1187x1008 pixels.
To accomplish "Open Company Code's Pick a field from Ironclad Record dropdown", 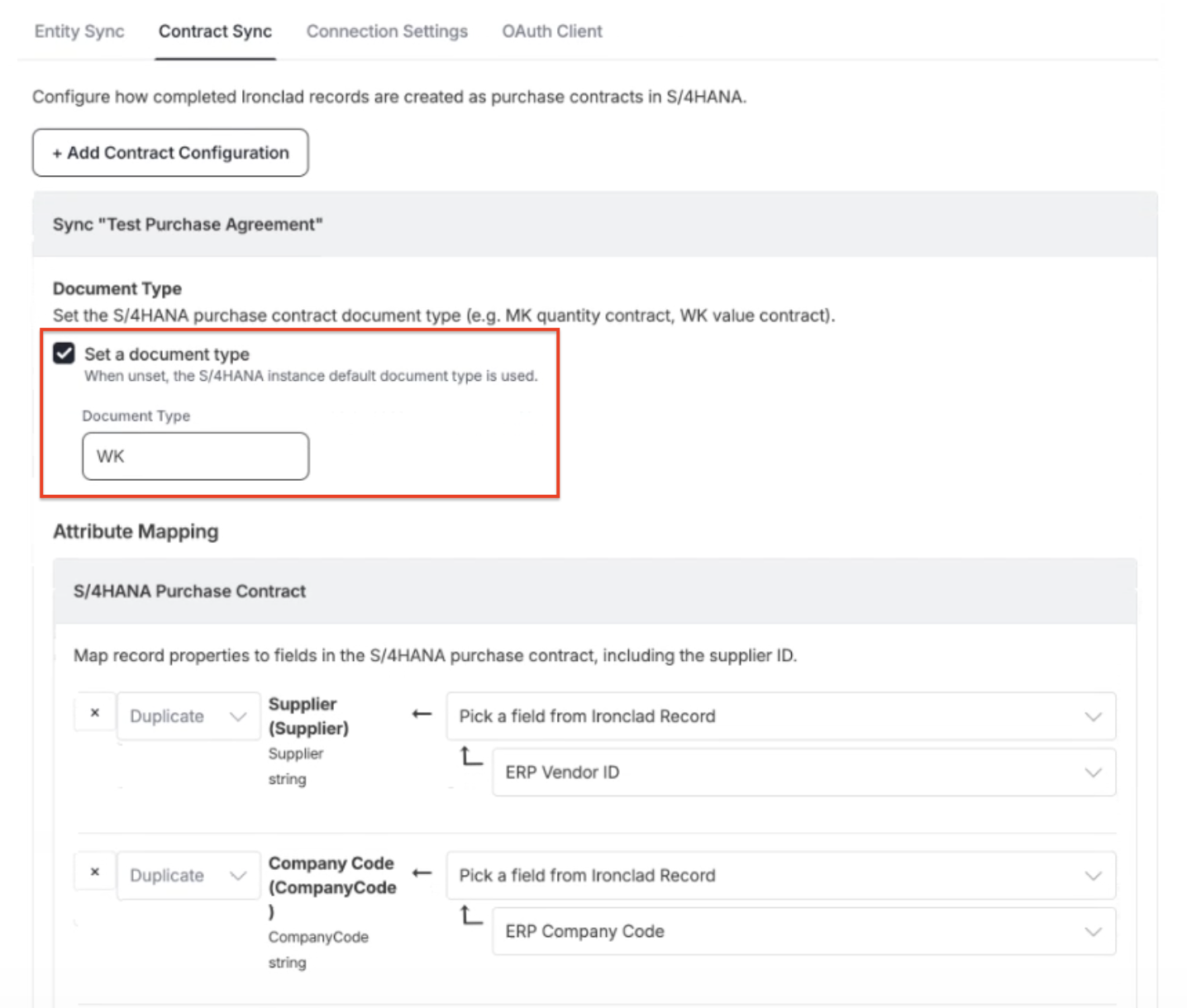I will click(781, 876).
